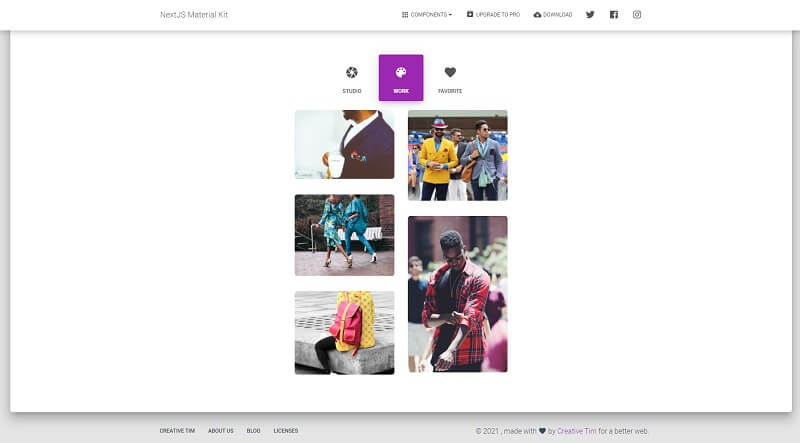Click the camera aperture Studio icon

352,72
